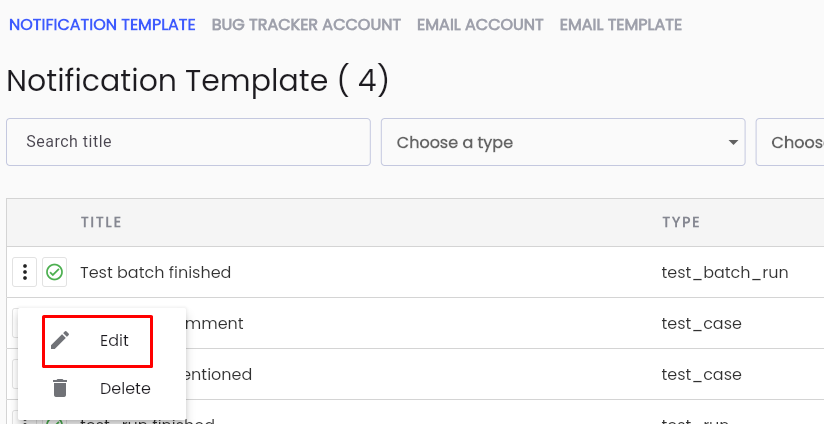The image size is (824, 424).
Task: Switch to the Bug Tracker Account tab
Action: pos(306,25)
